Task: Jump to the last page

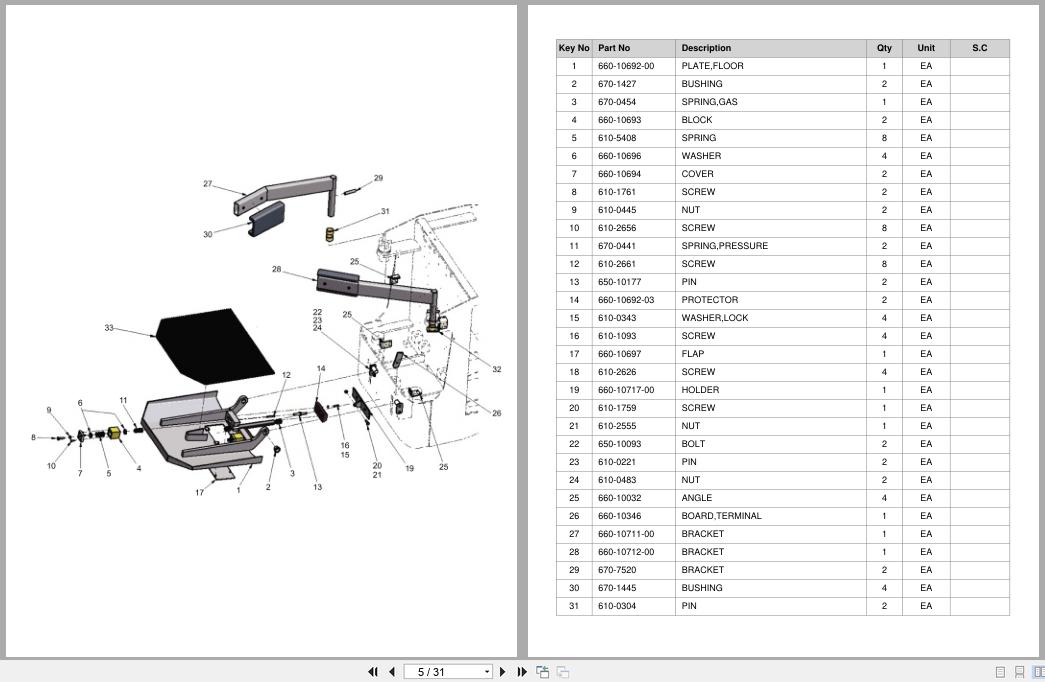Action: pos(521,672)
